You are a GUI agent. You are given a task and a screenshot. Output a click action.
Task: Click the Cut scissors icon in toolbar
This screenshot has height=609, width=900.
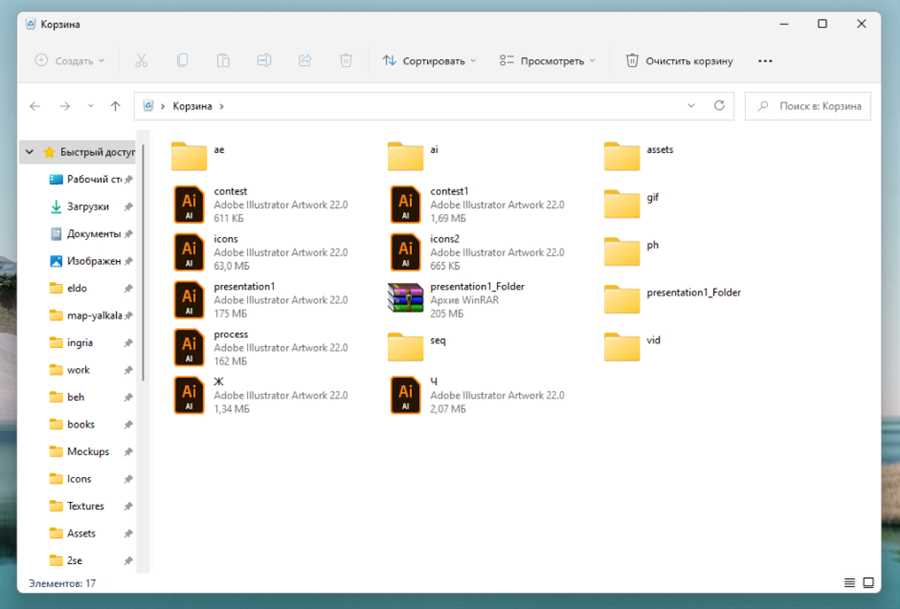coord(141,61)
